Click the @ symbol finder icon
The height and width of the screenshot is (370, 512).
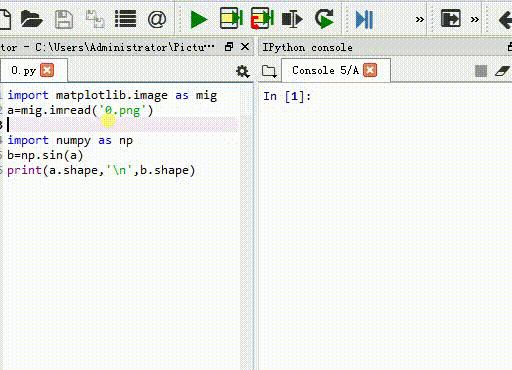[157, 19]
